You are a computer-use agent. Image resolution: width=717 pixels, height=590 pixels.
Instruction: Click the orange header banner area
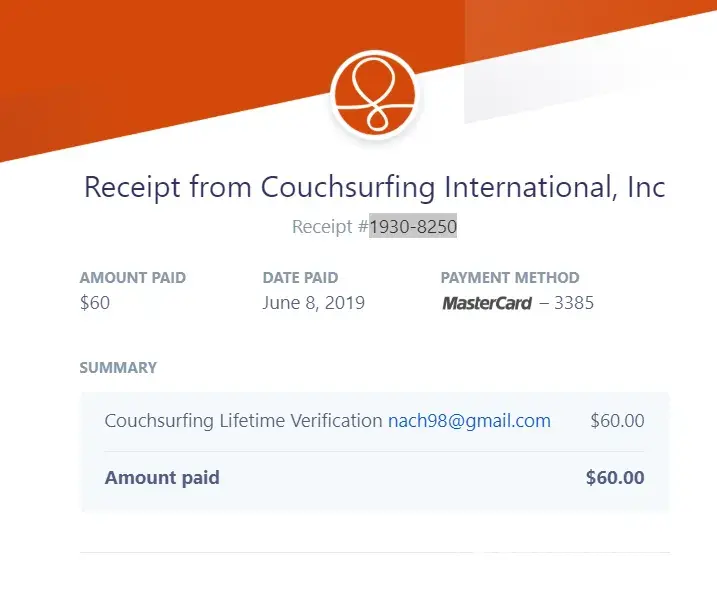tap(150, 60)
